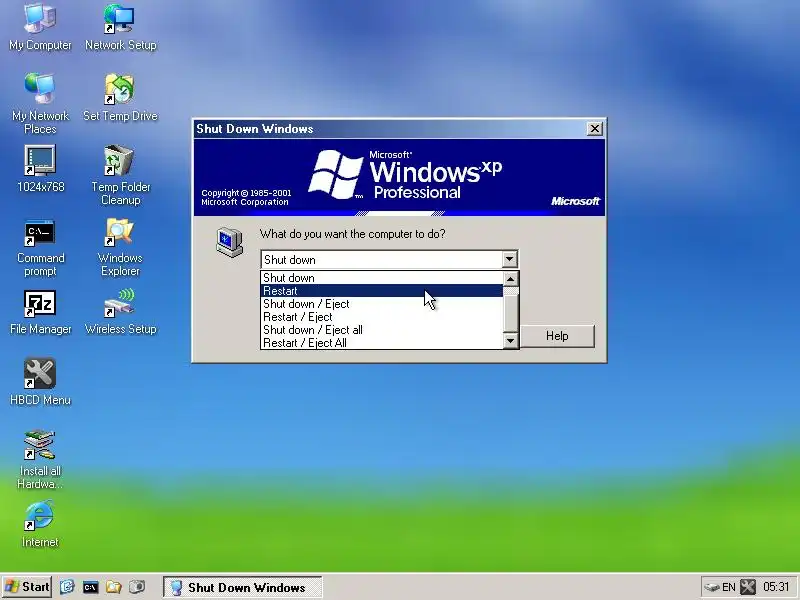800x600 pixels.
Task: Click the 05:31 clock in the tray
Action: [x=776, y=587]
